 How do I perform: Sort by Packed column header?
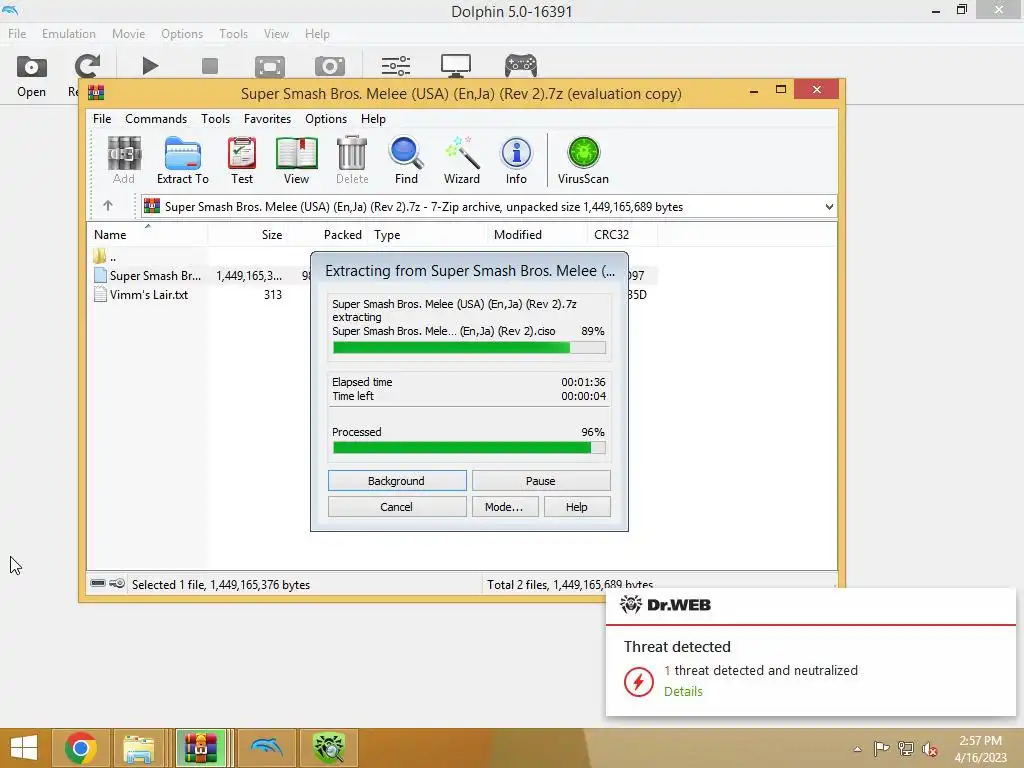(x=327, y=234)
